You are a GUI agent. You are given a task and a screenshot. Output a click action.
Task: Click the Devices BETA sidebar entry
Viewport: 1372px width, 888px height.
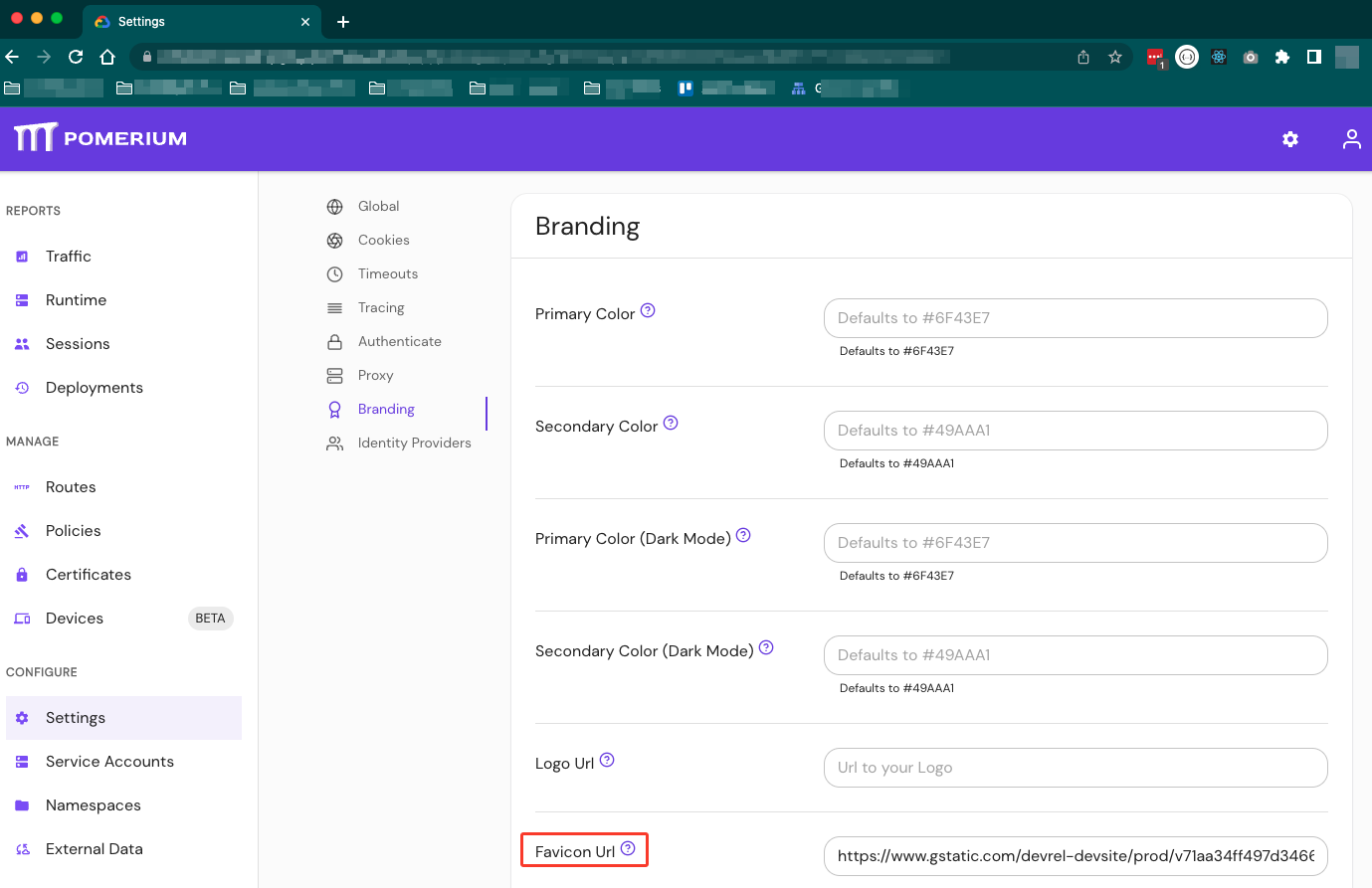click(74, 618)
